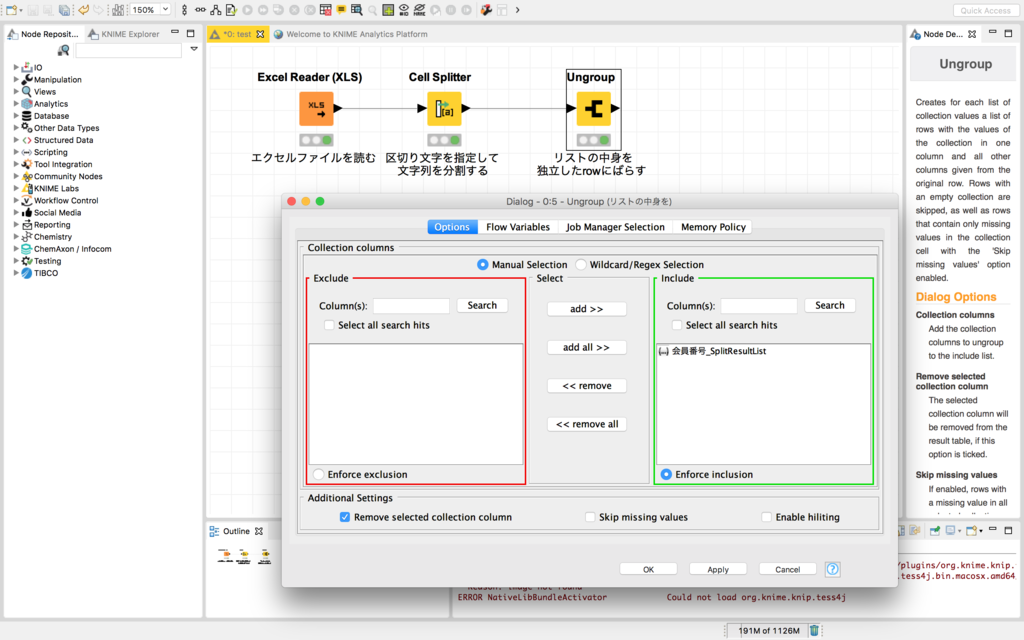
Task: Click the Node Repository search icon
Action: click(x=63, y=50)
